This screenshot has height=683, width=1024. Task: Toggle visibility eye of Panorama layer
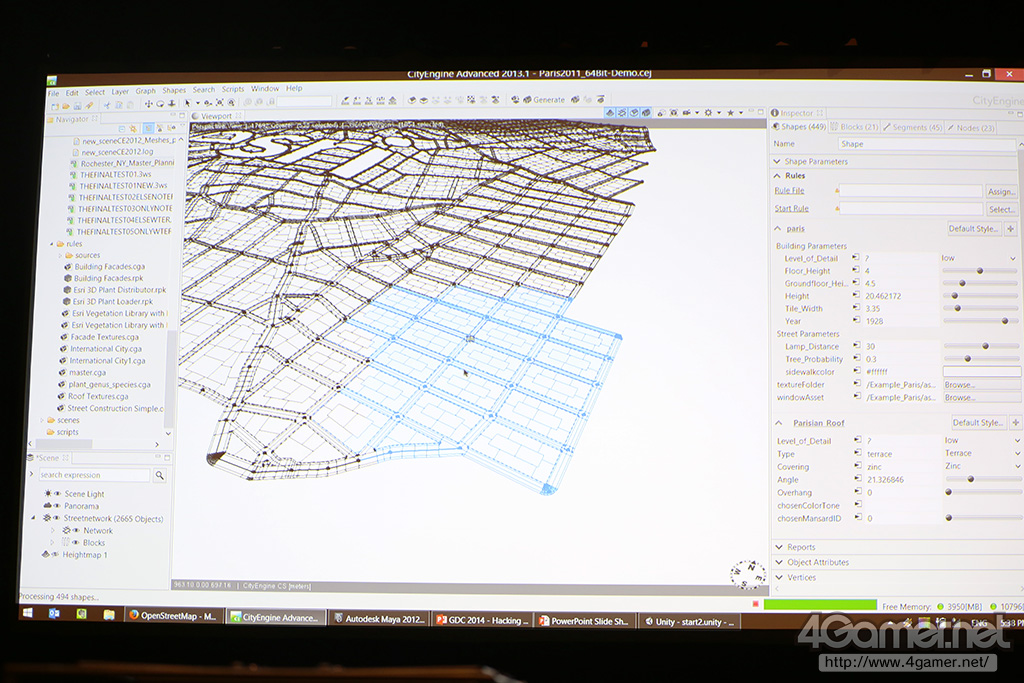(x=57, y=506)
